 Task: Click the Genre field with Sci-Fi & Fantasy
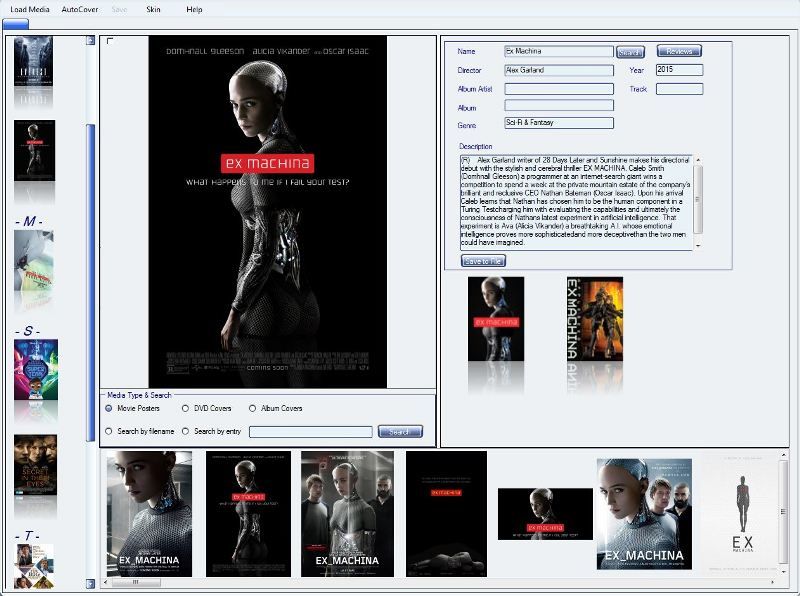click(559, 122)
